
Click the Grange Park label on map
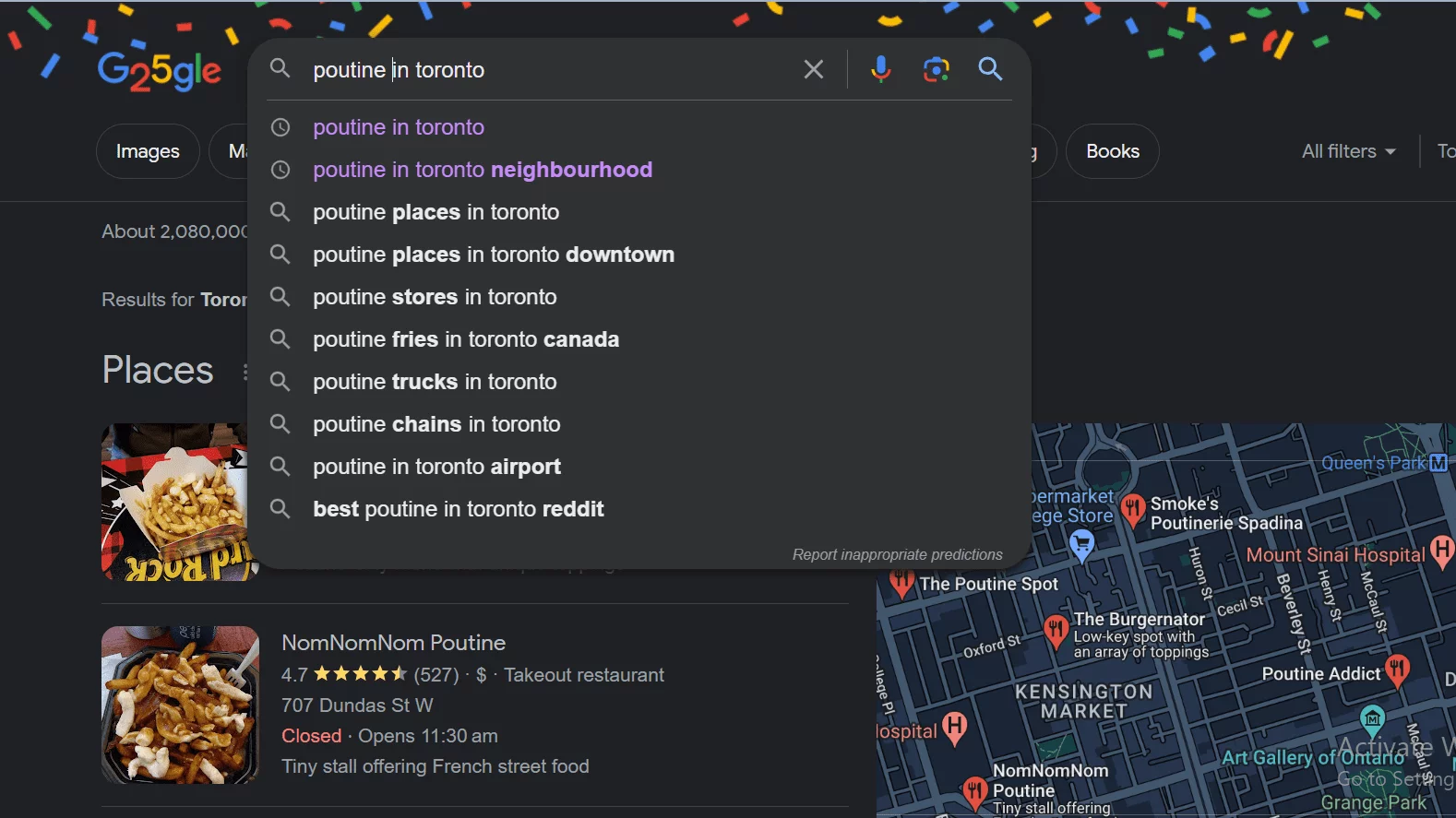1373,803
